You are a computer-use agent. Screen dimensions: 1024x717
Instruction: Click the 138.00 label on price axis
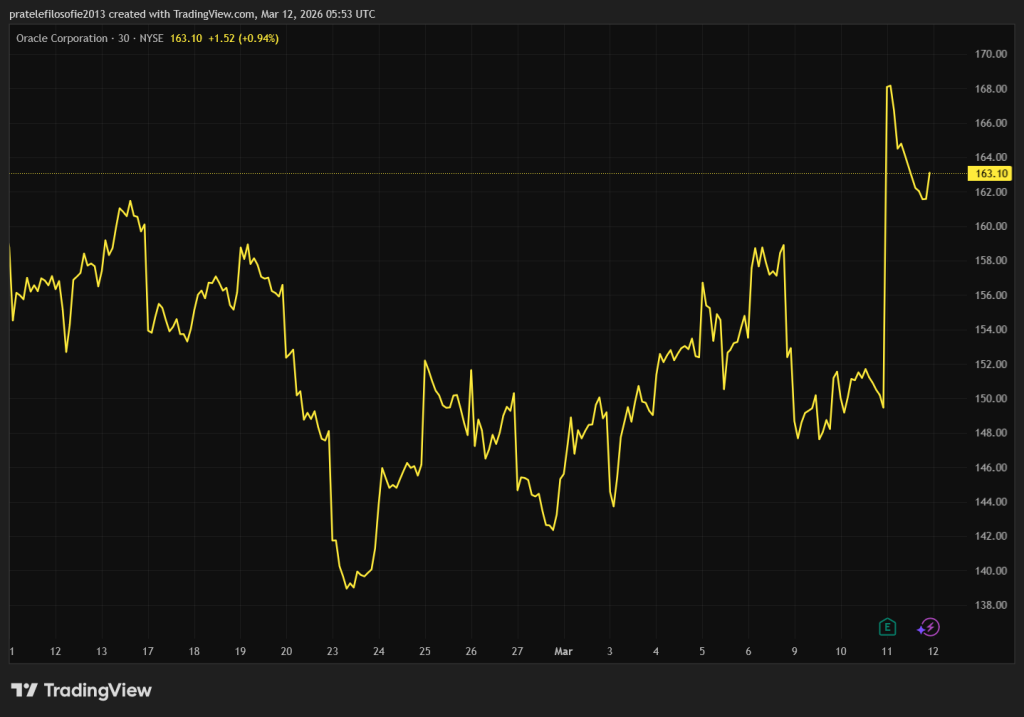point(990,605)
